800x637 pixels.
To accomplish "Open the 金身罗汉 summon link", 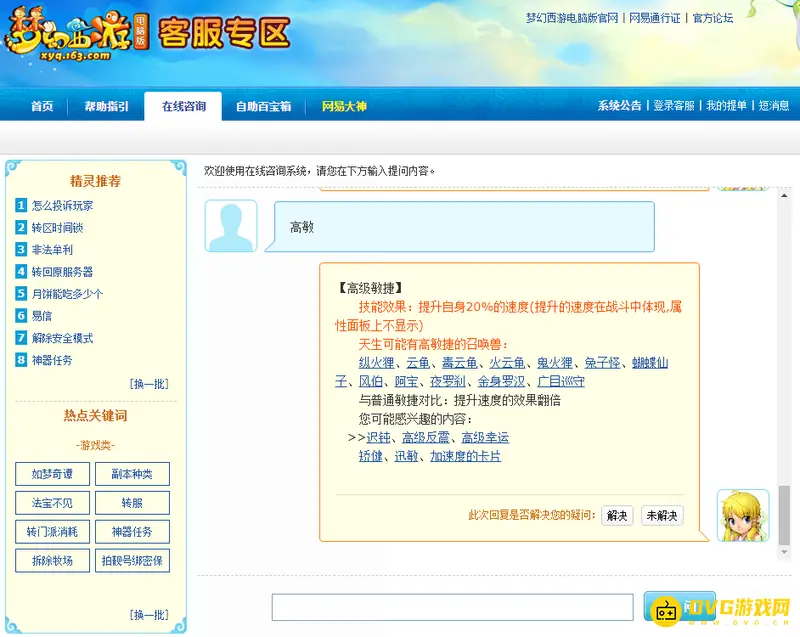I will 502,381.
